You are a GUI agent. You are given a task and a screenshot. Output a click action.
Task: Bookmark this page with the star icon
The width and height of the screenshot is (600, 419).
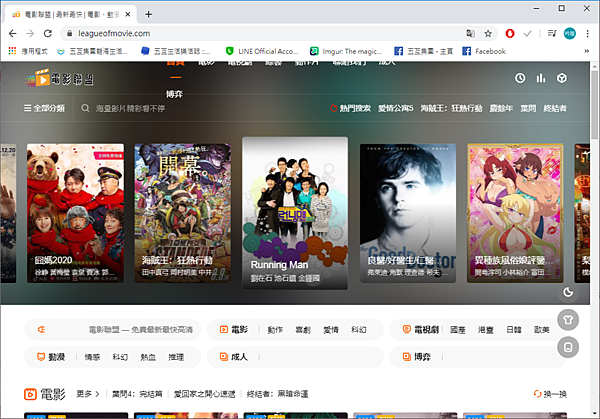[x=488, y=34]
